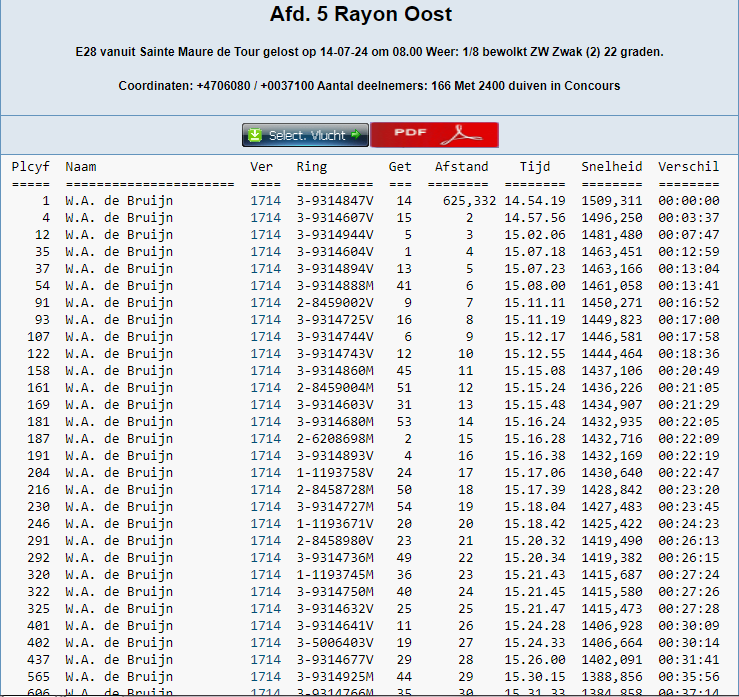Open Ver link 1714 in row with ring 3-9314744V
Viewport: 739px width, 697px height.
[x=265, y=336]
